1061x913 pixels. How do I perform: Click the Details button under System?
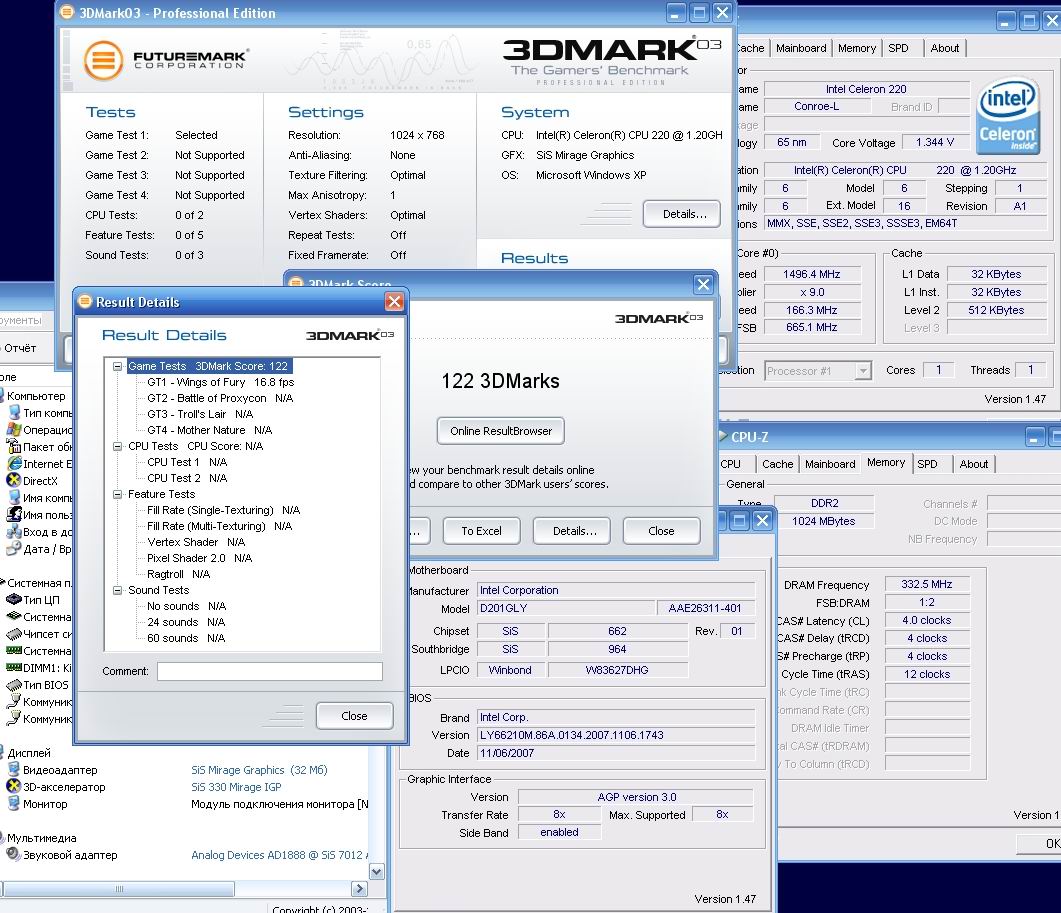[684, 214]
